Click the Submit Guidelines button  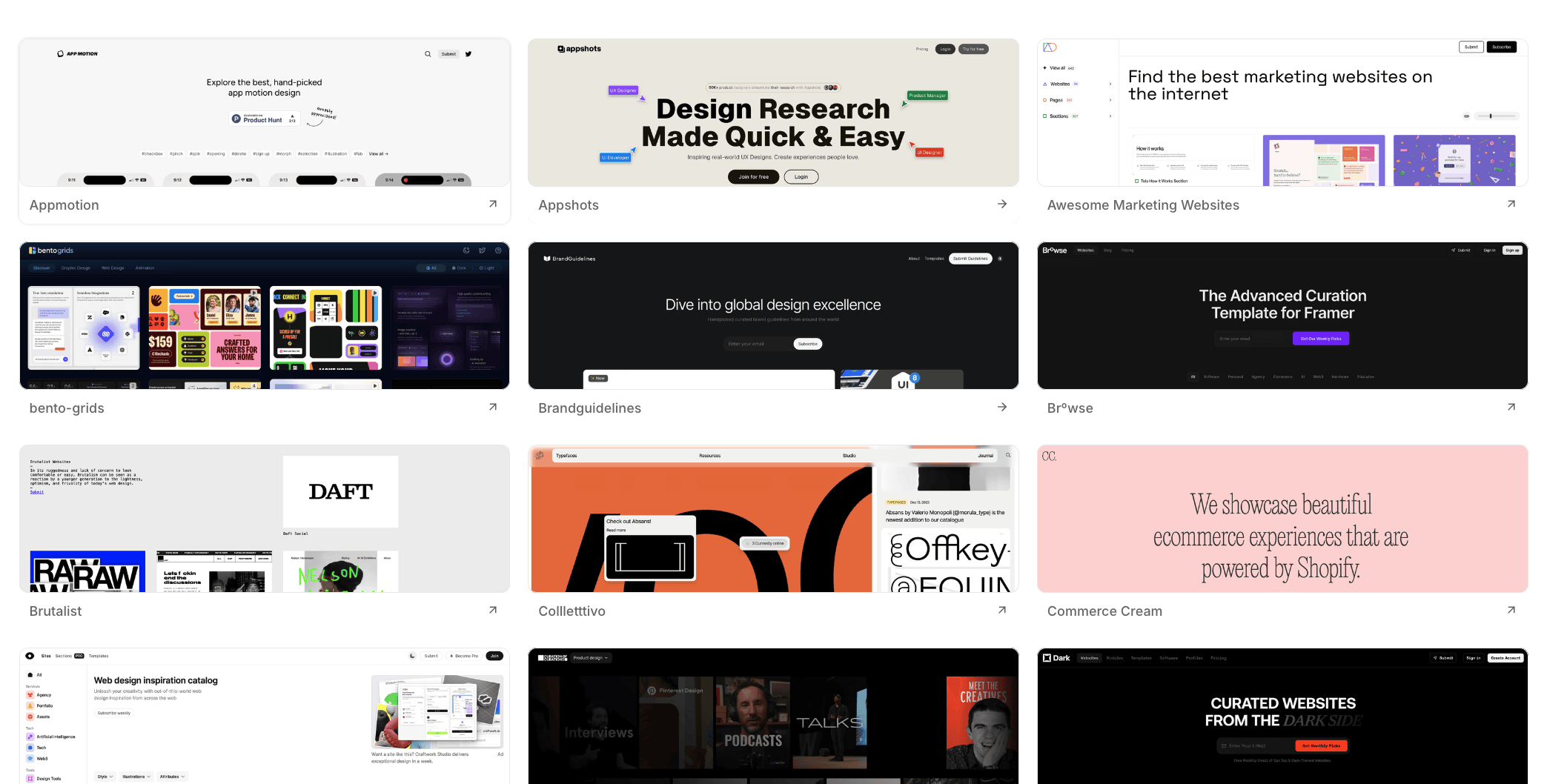[x=970, y=259]
